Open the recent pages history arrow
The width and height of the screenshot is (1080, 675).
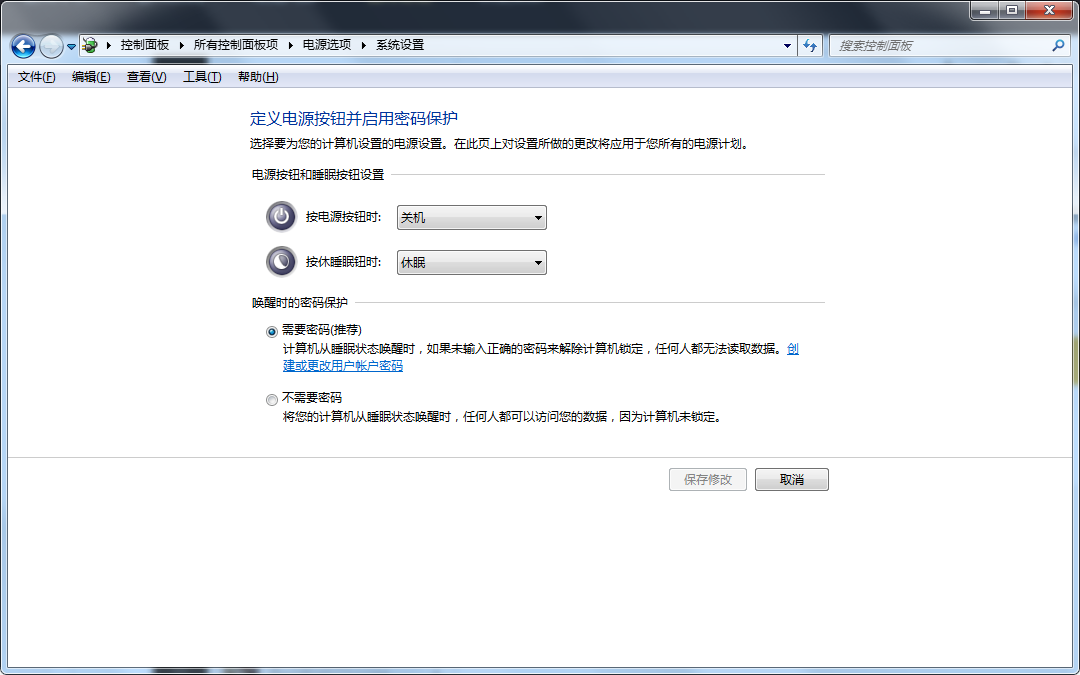(x=71, y=47)
